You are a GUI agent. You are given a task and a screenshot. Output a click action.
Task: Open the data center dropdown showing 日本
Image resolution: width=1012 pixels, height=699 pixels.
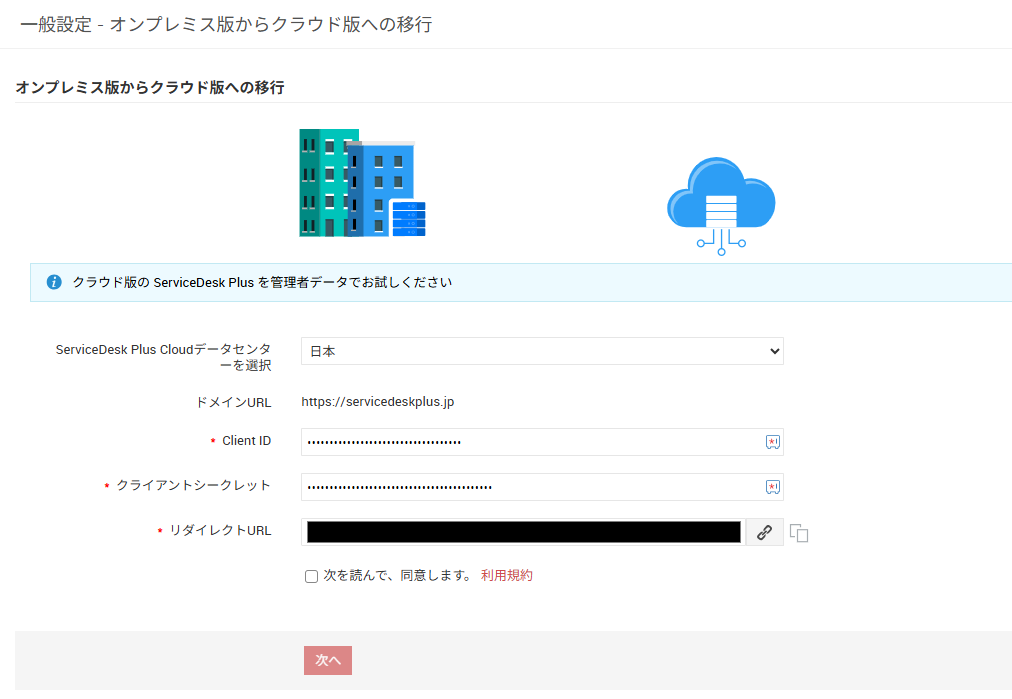542,351
